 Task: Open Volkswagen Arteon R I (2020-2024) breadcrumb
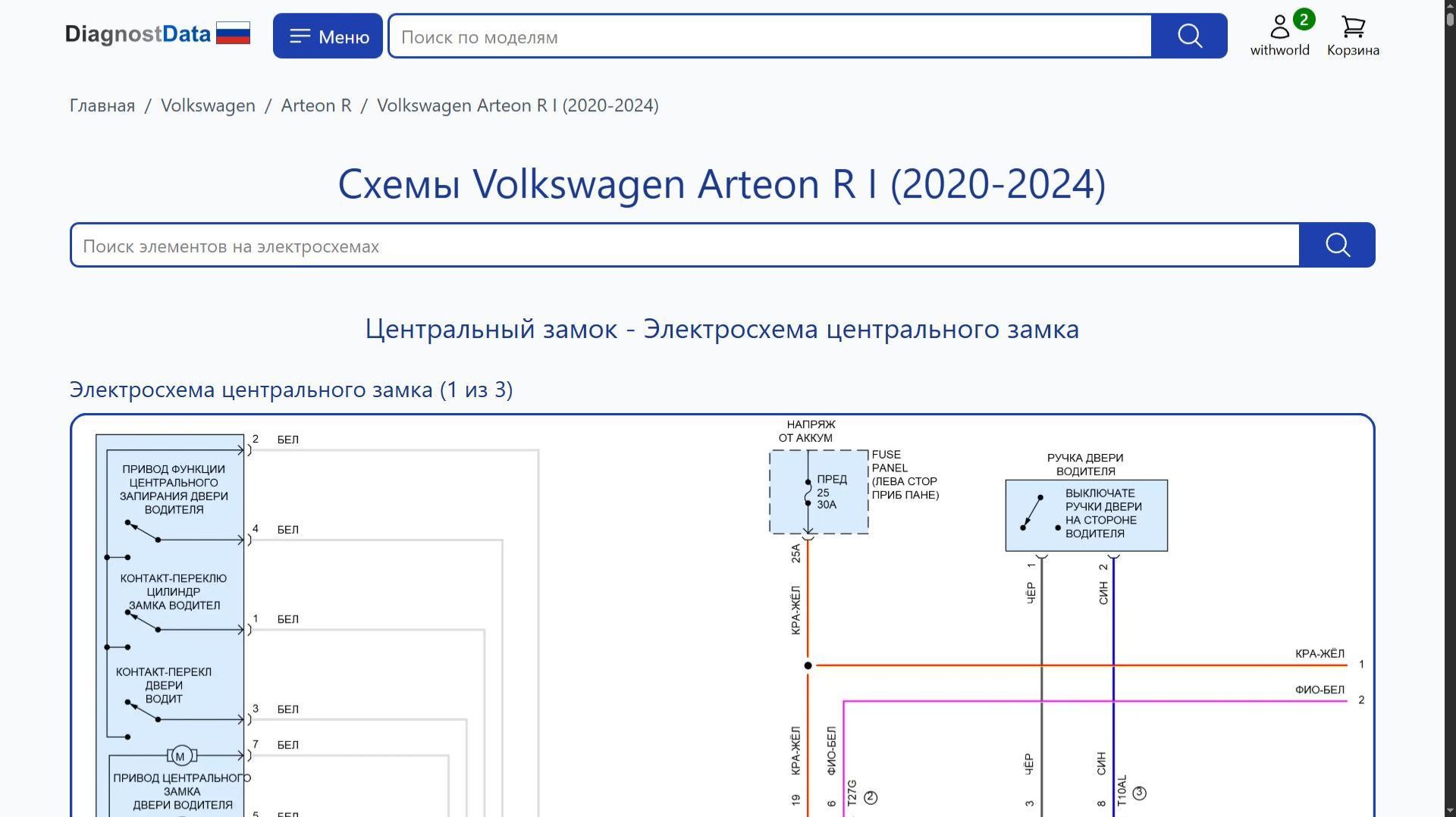click(x=518, y=105)
